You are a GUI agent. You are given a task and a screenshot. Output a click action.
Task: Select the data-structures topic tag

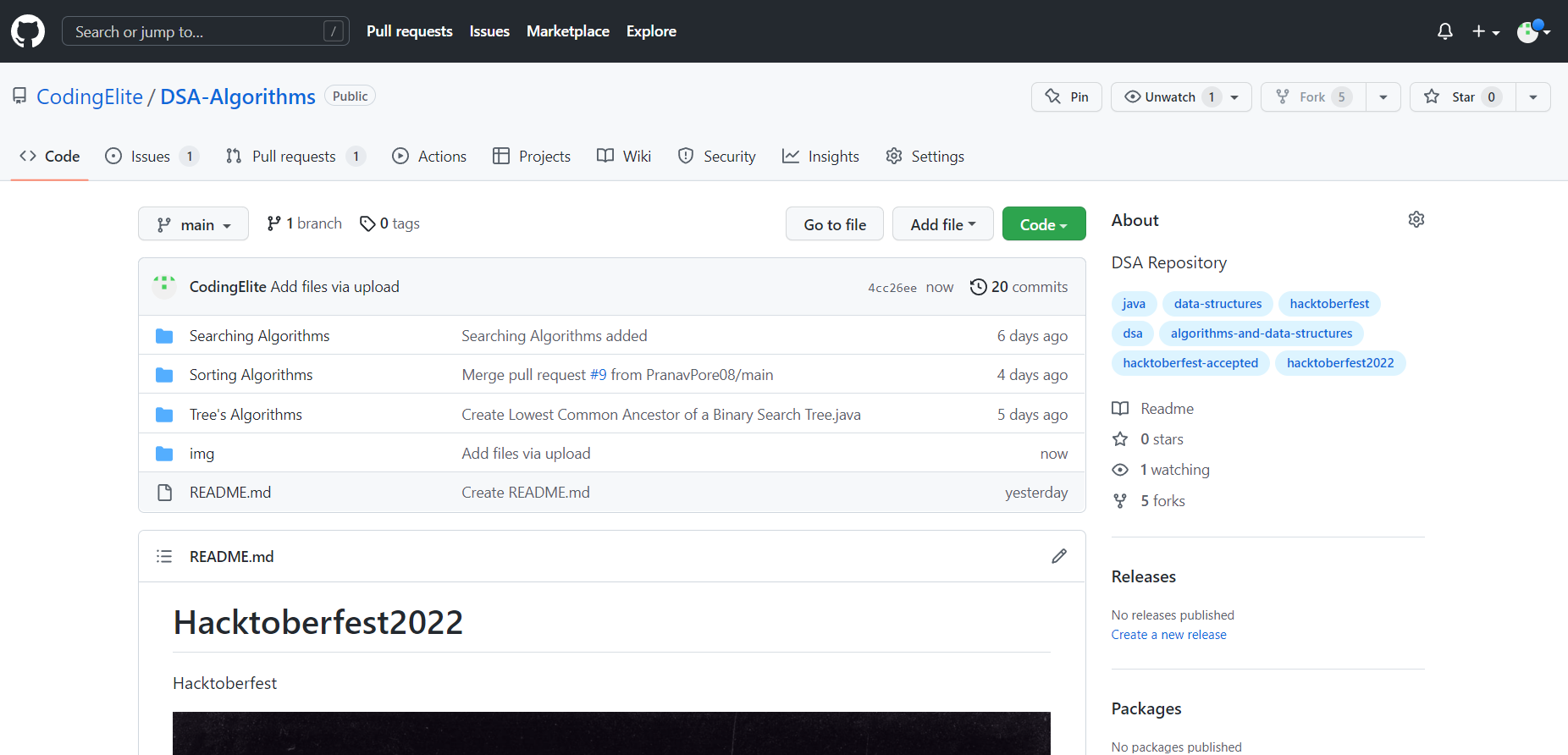coord(1217,304)
